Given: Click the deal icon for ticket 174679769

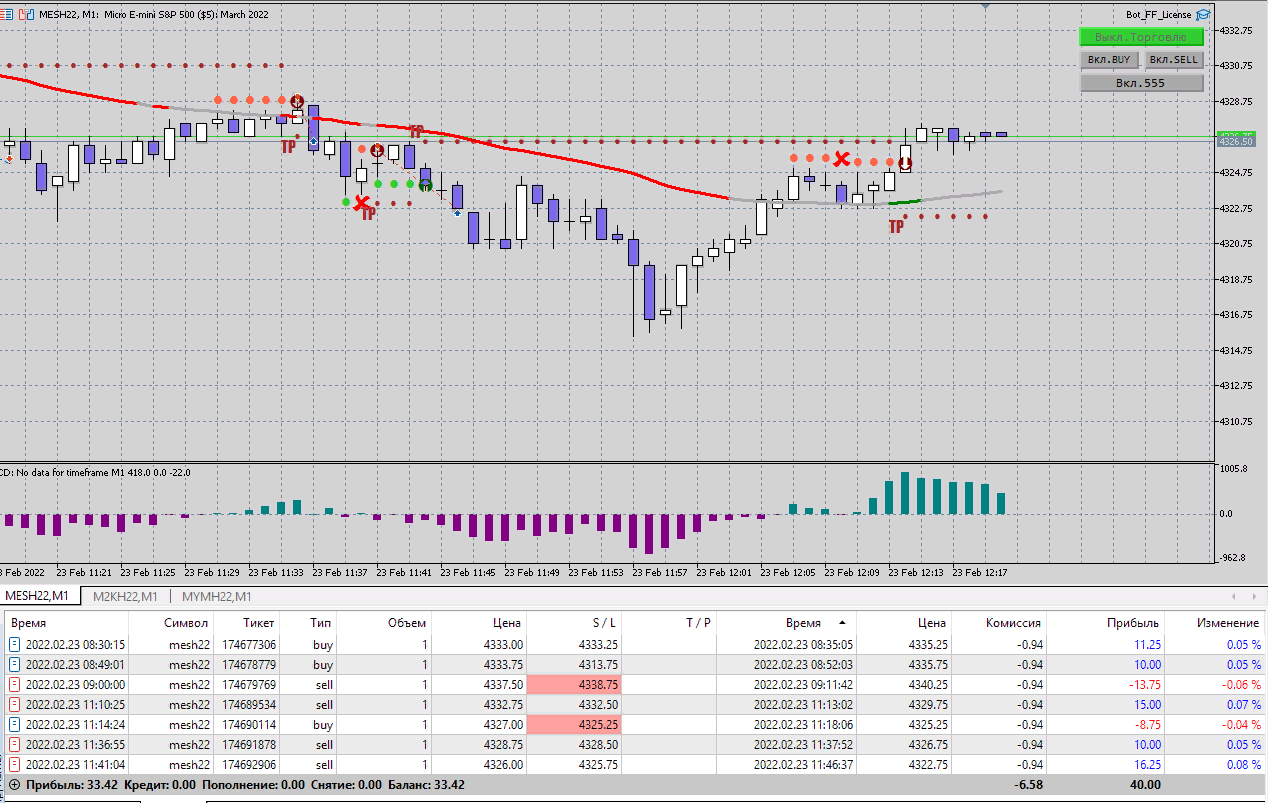Looking at the screenshot, I should coord(14,685).
